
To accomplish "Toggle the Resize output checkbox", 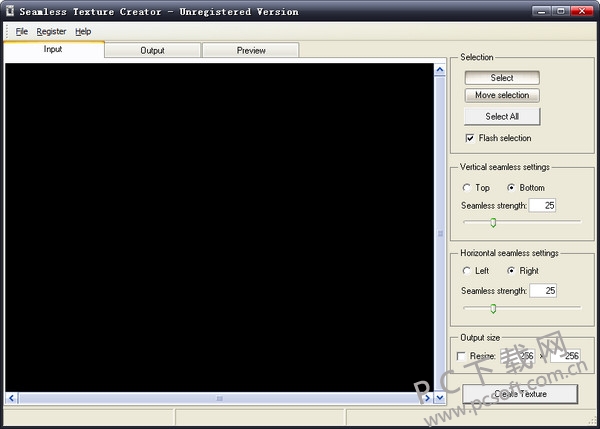I will (461, 356).
